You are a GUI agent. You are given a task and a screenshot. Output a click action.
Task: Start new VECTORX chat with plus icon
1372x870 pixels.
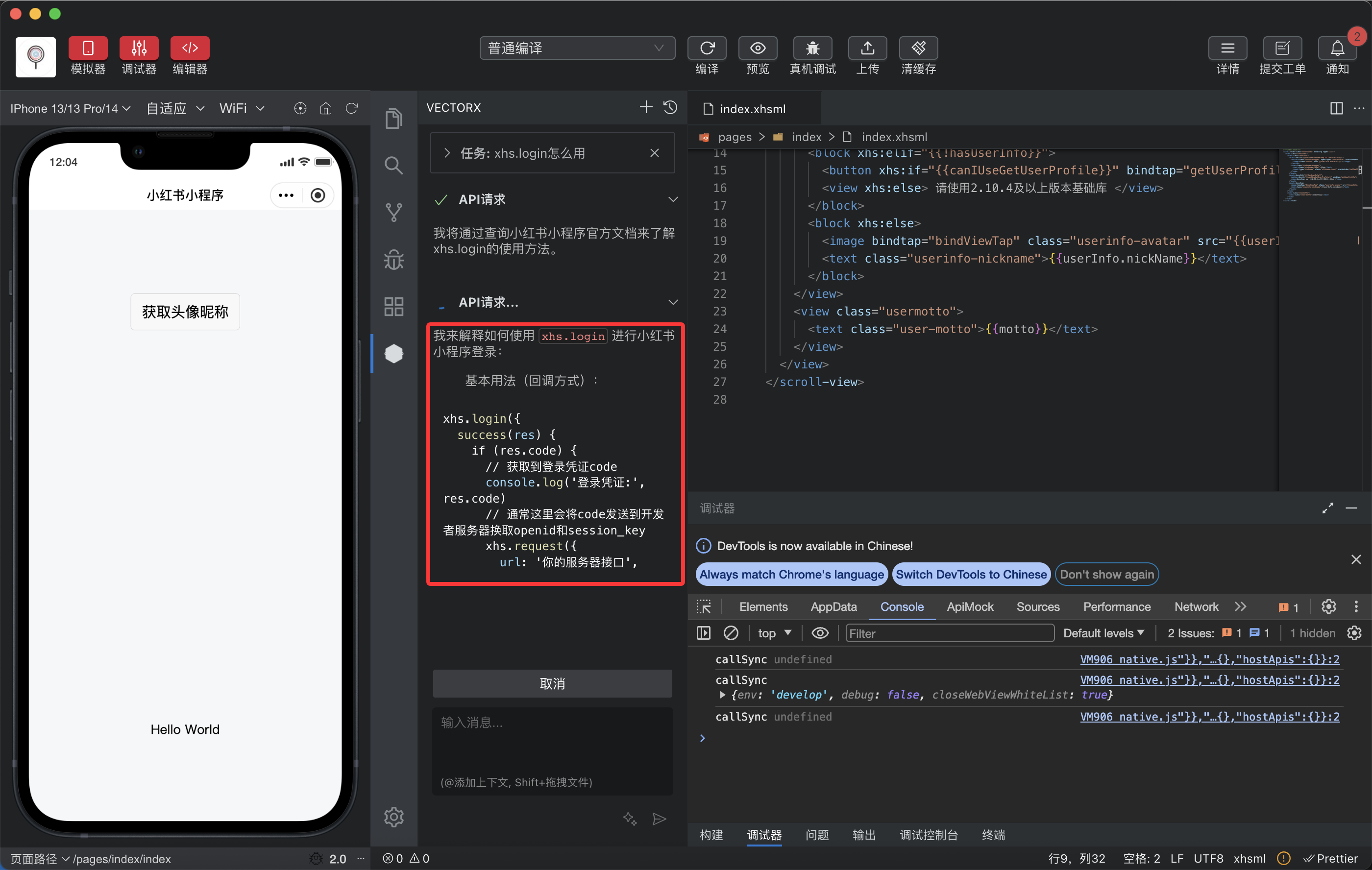pos(645,107)
